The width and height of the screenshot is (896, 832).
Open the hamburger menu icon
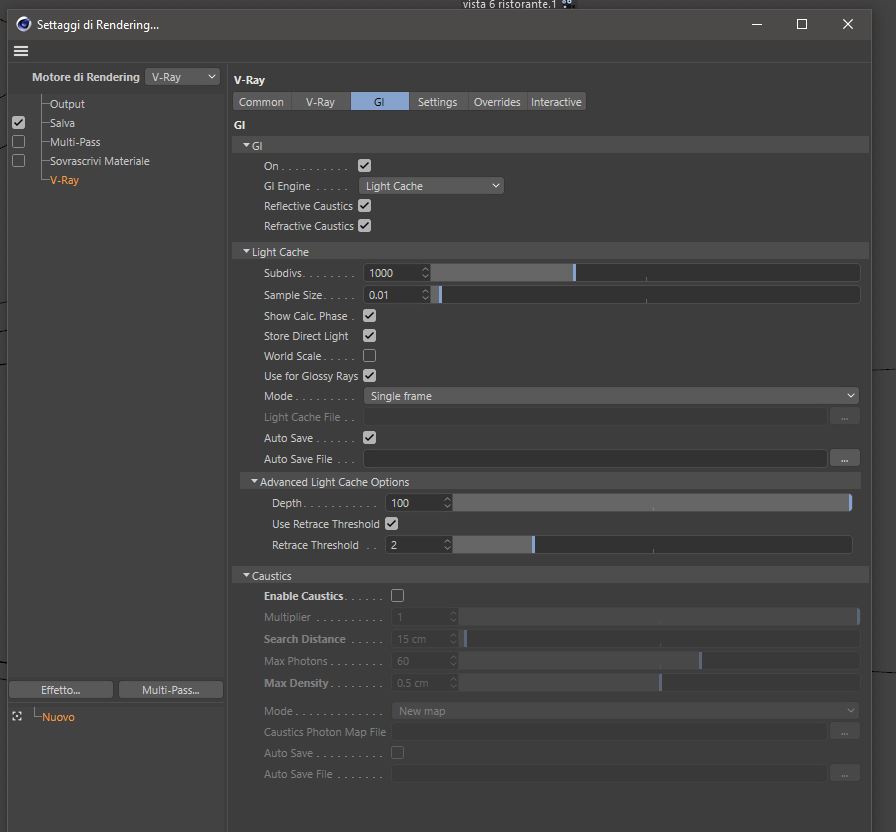21,51
